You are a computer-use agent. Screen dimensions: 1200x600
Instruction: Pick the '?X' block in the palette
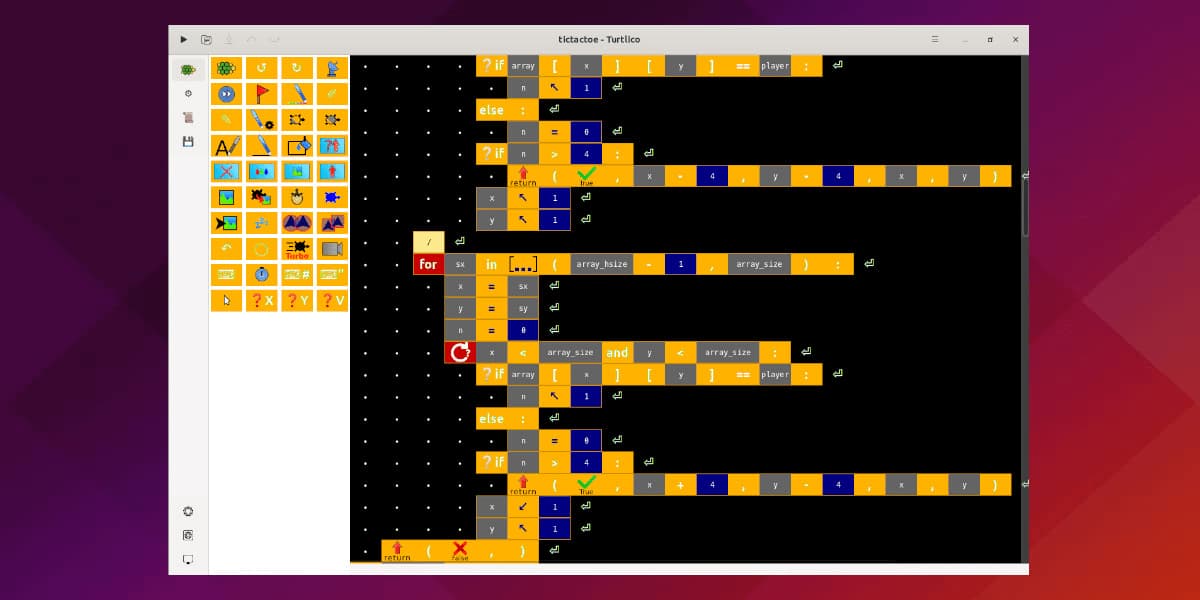pyautogui.click(x=262, y=300)
